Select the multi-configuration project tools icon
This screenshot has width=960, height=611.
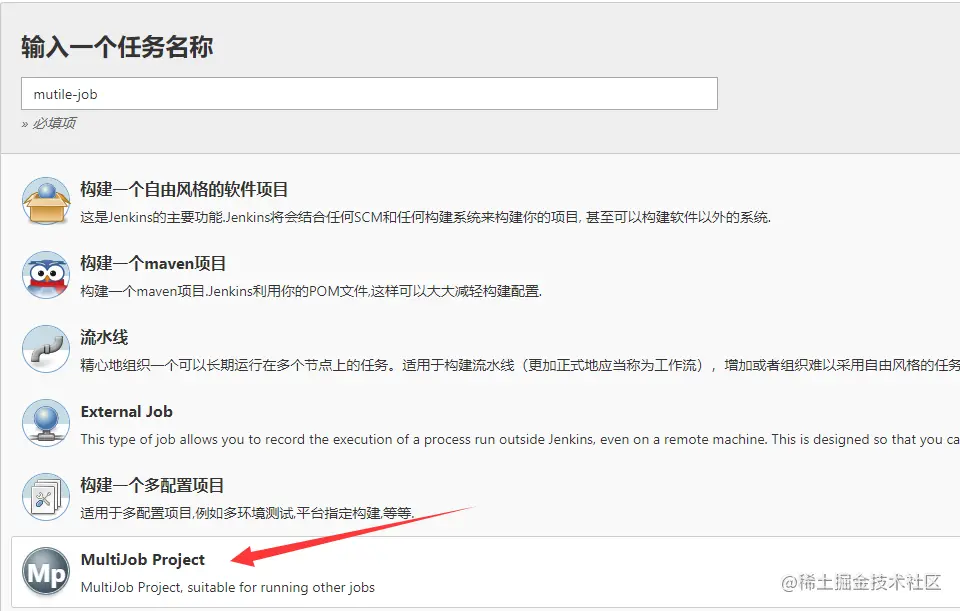[46, 497]
